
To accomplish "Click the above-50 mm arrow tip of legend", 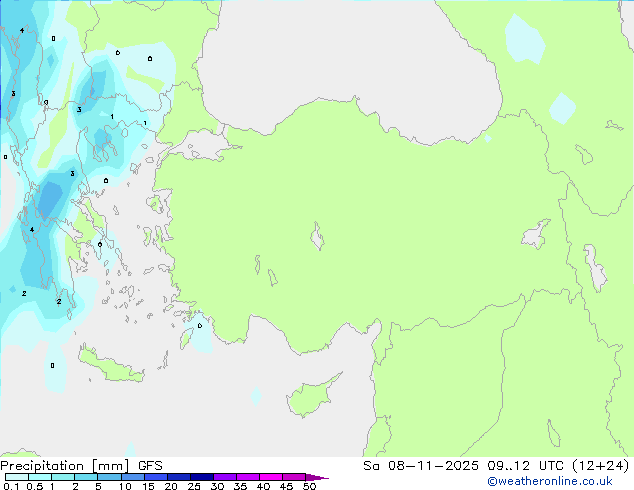I will [x=317, y=477].
